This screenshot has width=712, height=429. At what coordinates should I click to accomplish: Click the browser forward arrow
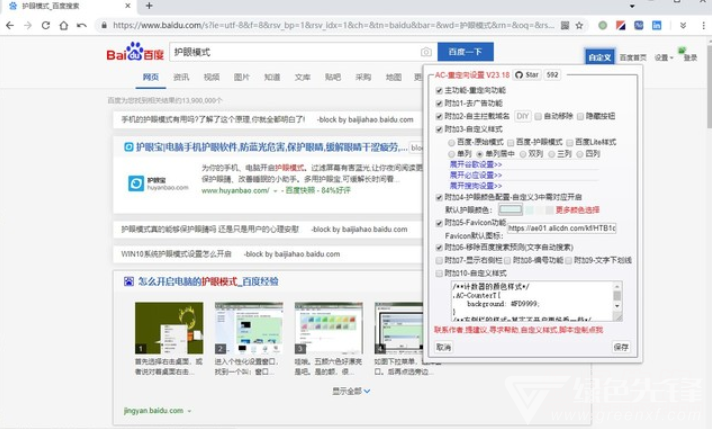click(28, 25)
